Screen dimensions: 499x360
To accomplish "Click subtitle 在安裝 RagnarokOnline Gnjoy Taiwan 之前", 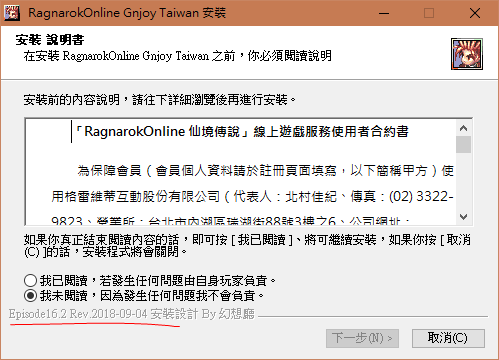I will click(x=129, y=56).
